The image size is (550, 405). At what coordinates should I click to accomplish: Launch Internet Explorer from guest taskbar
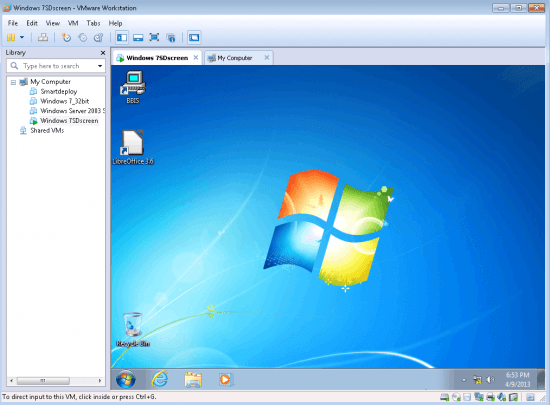(x=160, y=379)
